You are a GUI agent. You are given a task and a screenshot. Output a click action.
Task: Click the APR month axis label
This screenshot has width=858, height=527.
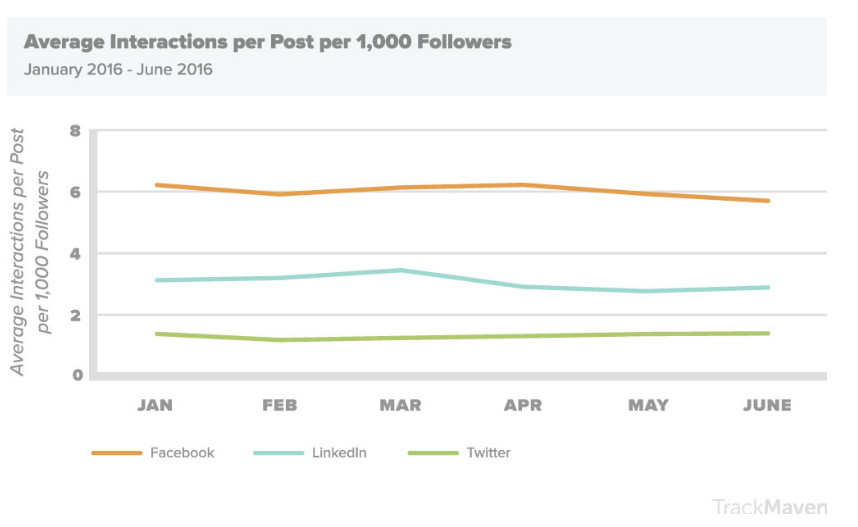point(523,405)
